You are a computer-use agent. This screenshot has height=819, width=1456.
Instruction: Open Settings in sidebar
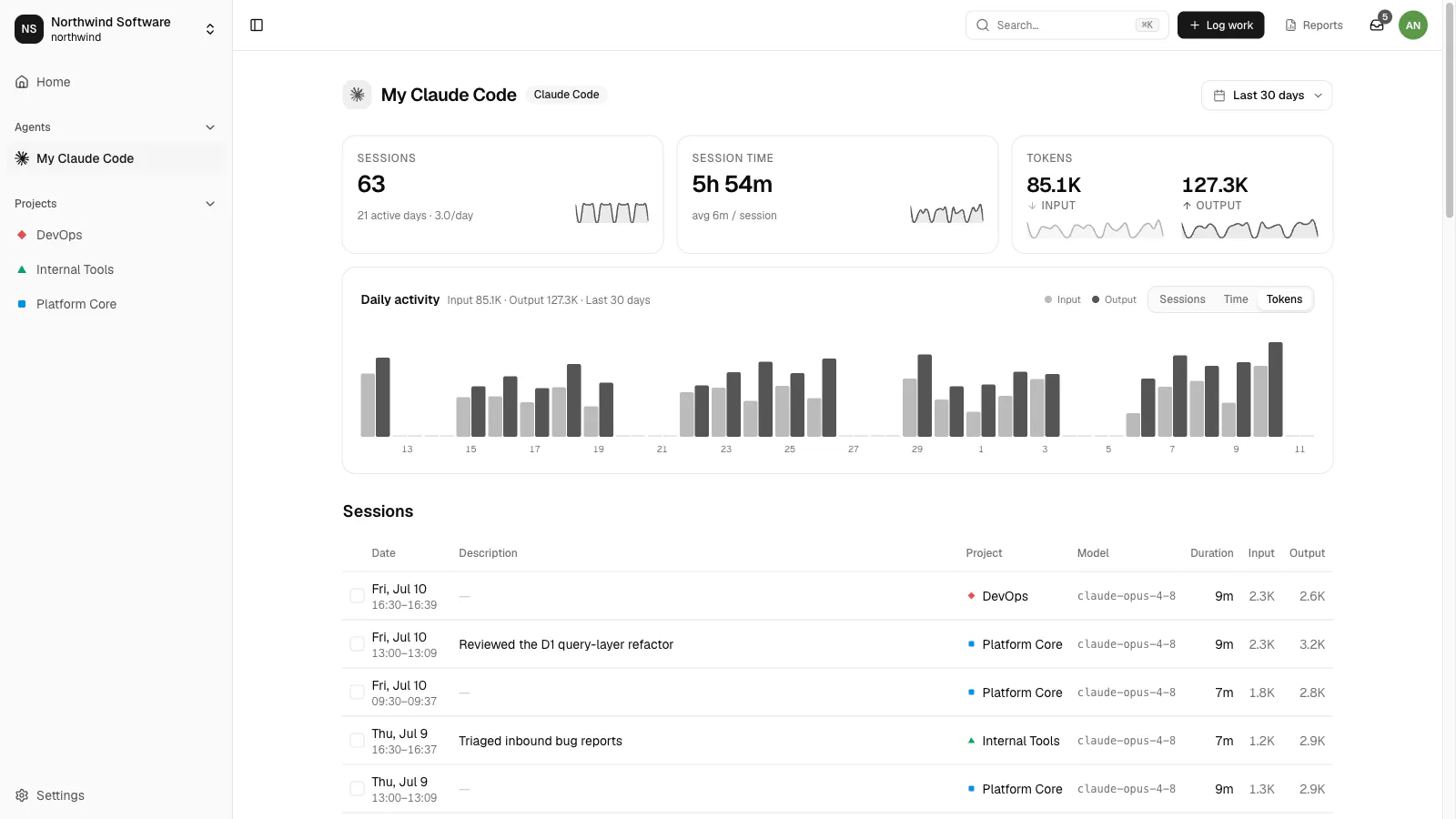click(116, 795)
